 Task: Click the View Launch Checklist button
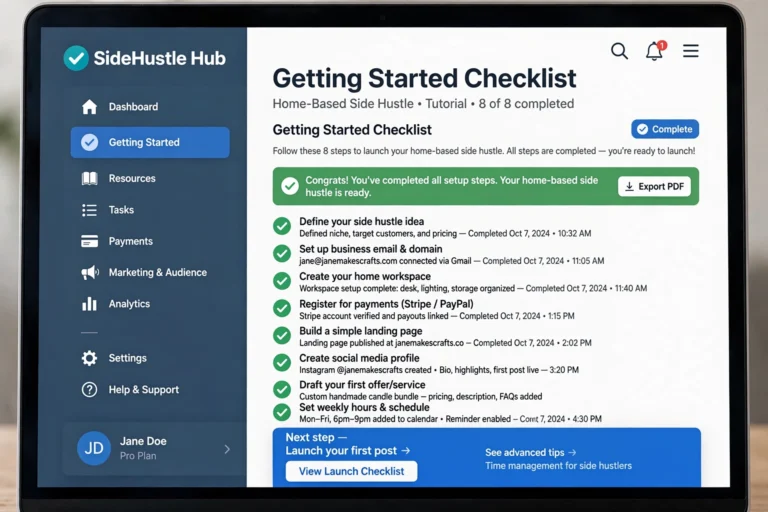click(x=352, y=471)
